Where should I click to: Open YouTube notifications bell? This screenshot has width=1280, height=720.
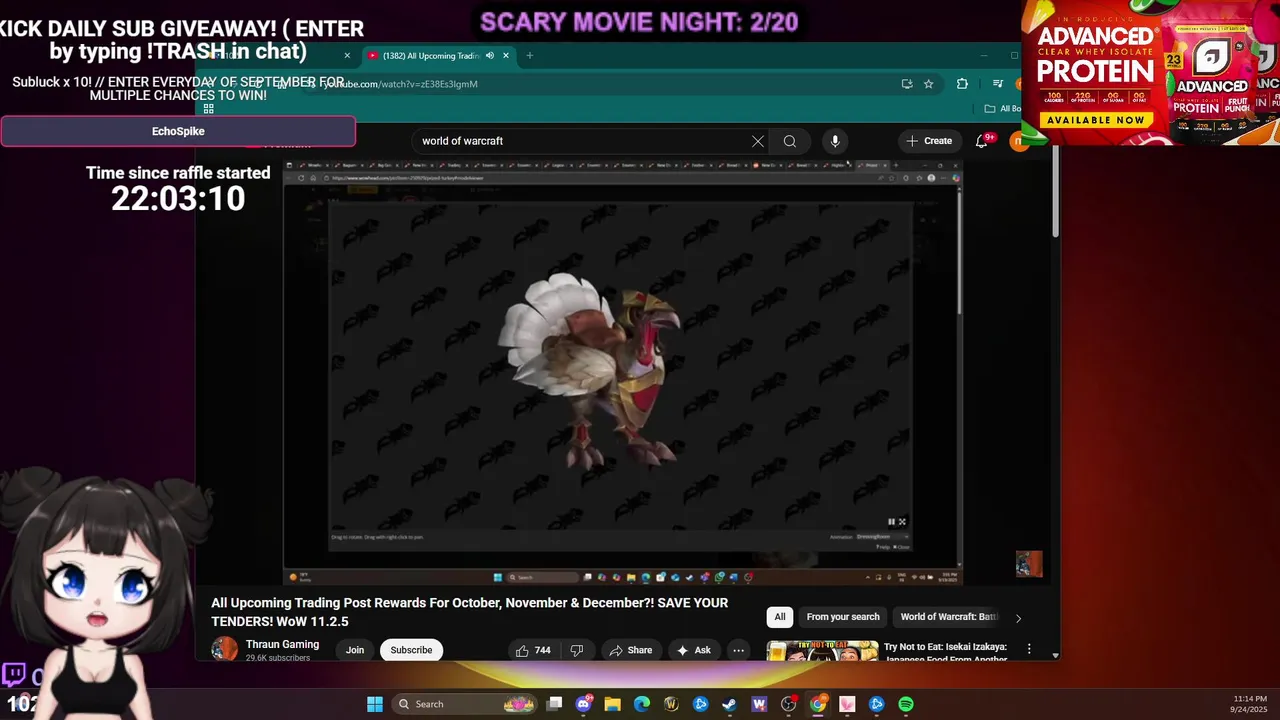coord(983,141)
